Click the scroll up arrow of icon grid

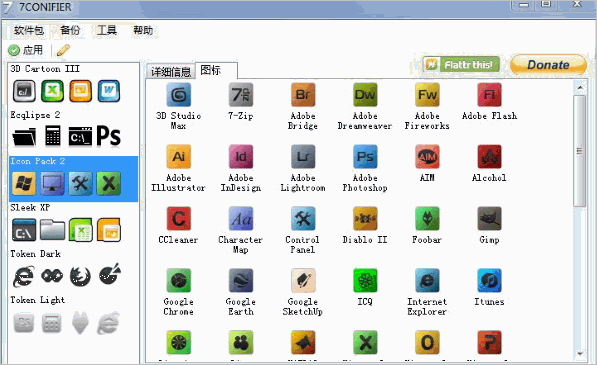click(x=580, y=88)
